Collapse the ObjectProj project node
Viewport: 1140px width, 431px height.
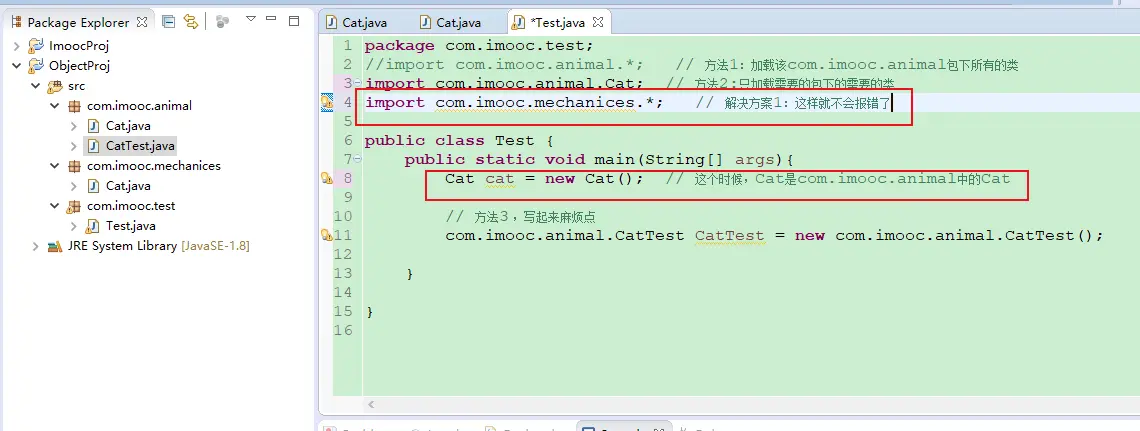tap(17, 66)
